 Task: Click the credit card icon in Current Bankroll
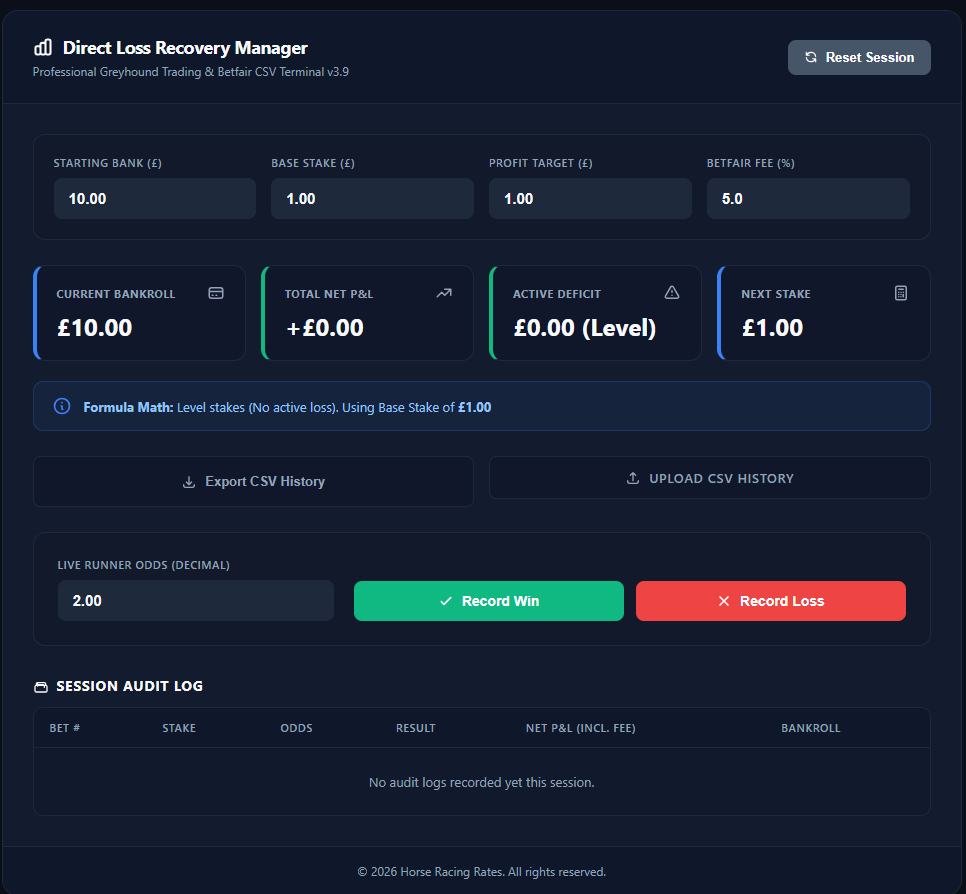coord(216,293)
